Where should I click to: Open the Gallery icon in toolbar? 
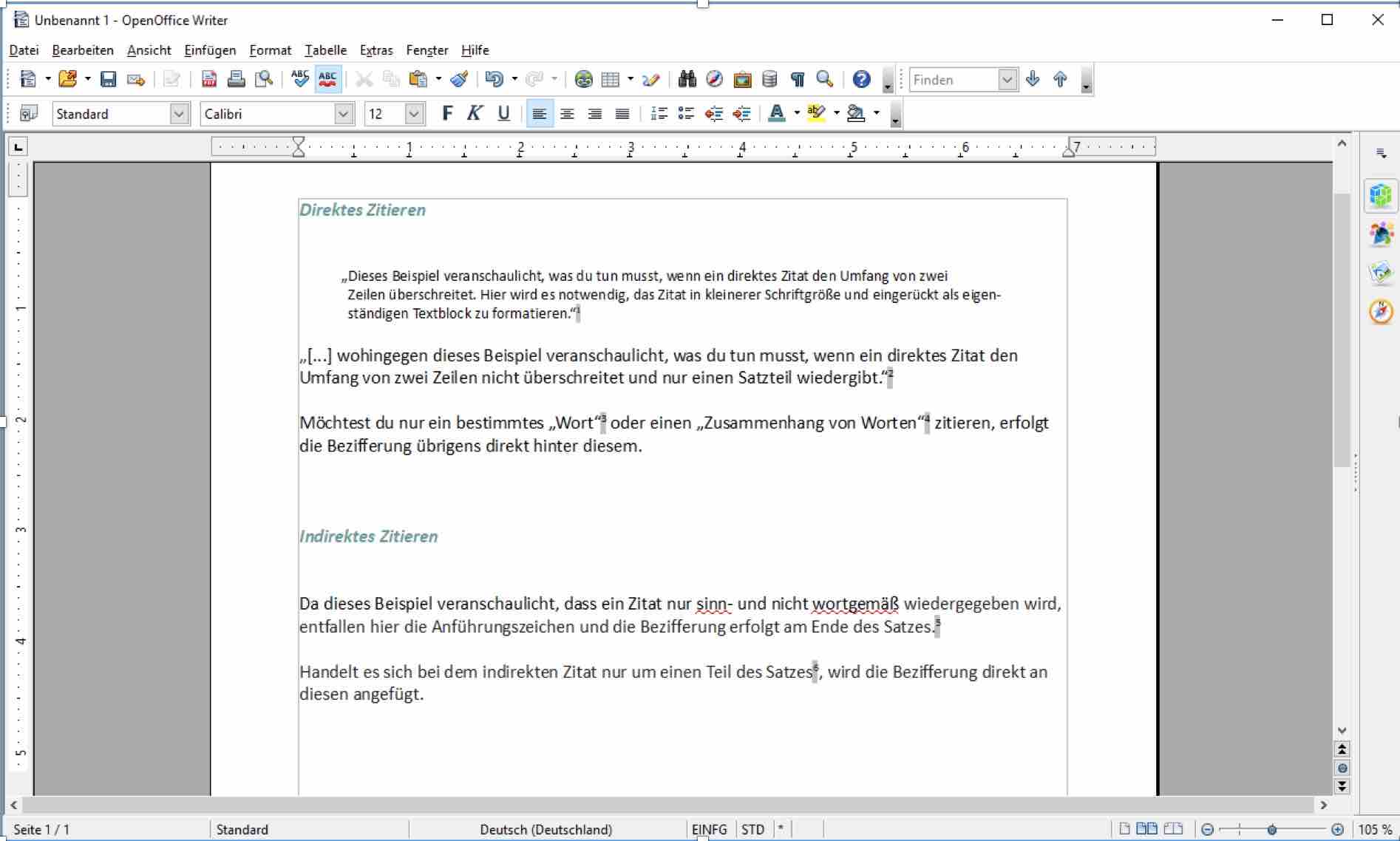742,80
